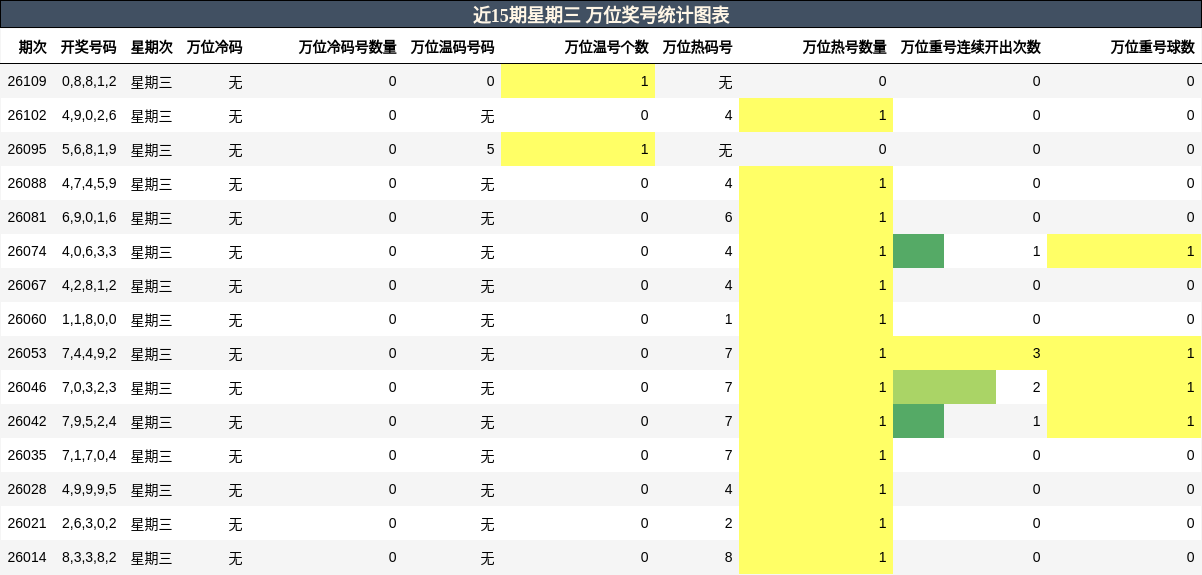Click yellow 万位温号个数 cell in row 26095
The height and width of the screenshot is (575, 1202).
(578, 149)
